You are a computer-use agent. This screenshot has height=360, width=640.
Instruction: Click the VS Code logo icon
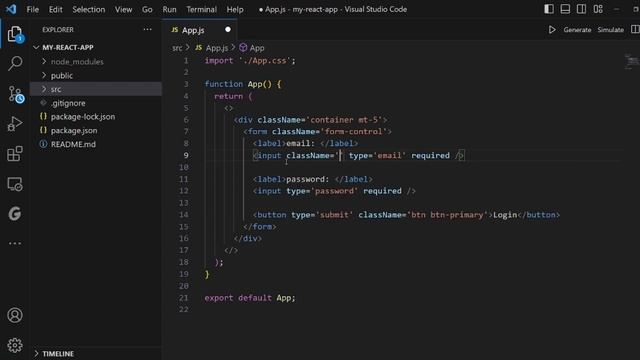pos(11,9)
